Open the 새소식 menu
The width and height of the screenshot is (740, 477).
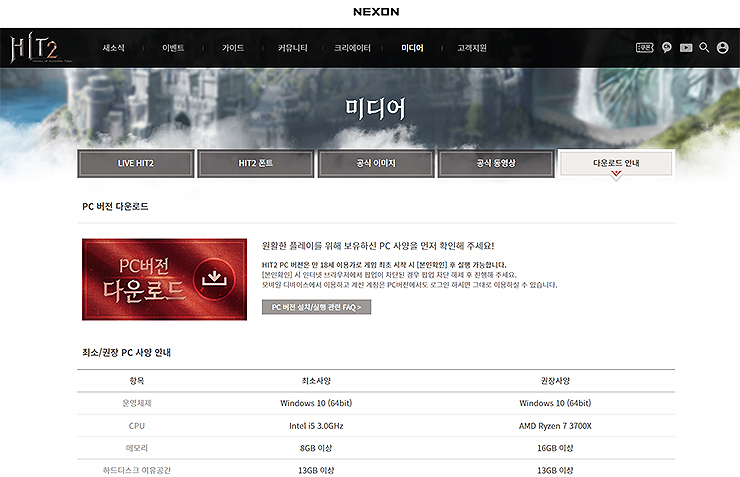click(x=114, y=48)
